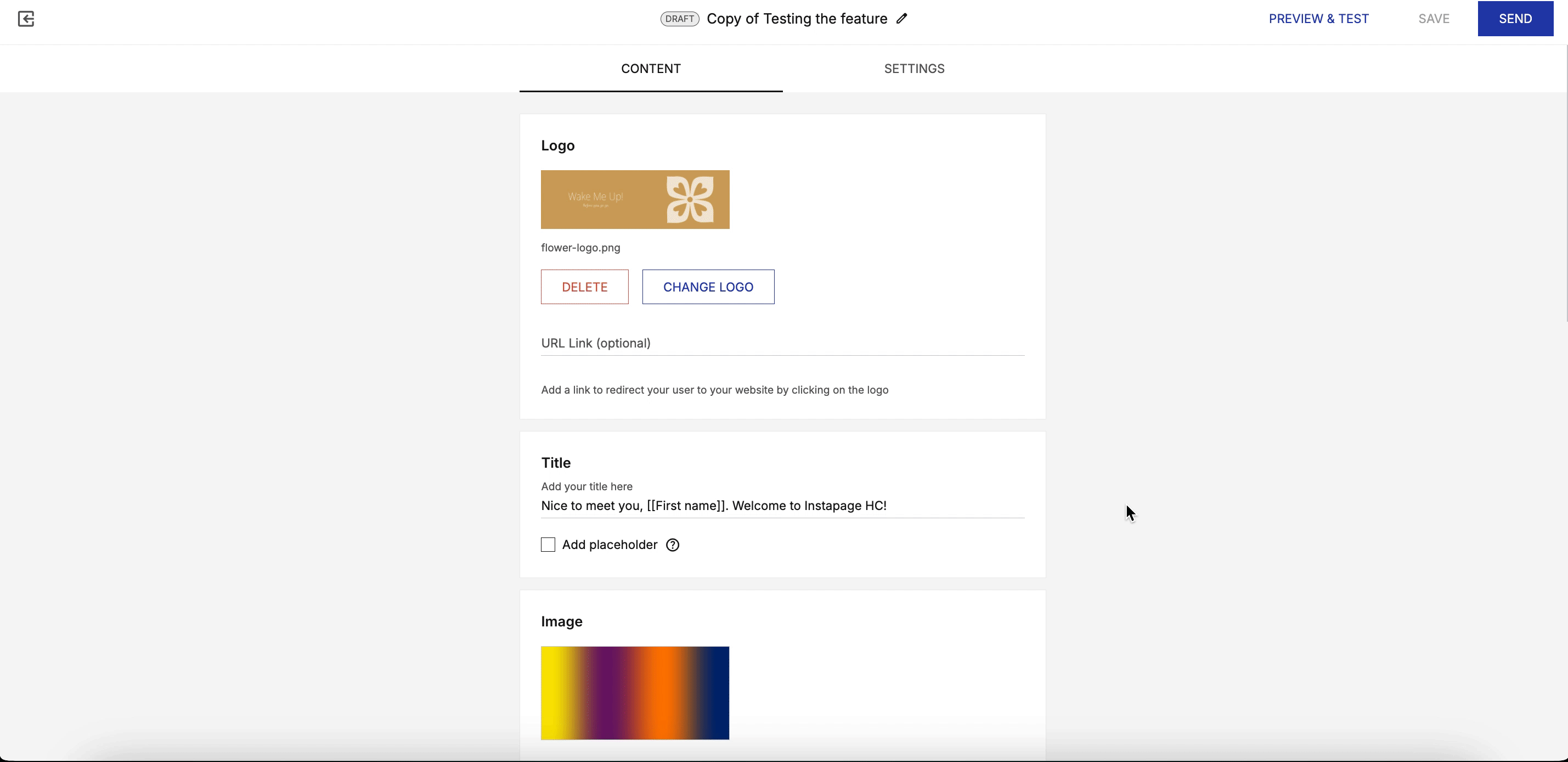This screenshot has width=1568, height=762.
Task: Click the SEND button
Action: coord(1515,18)
